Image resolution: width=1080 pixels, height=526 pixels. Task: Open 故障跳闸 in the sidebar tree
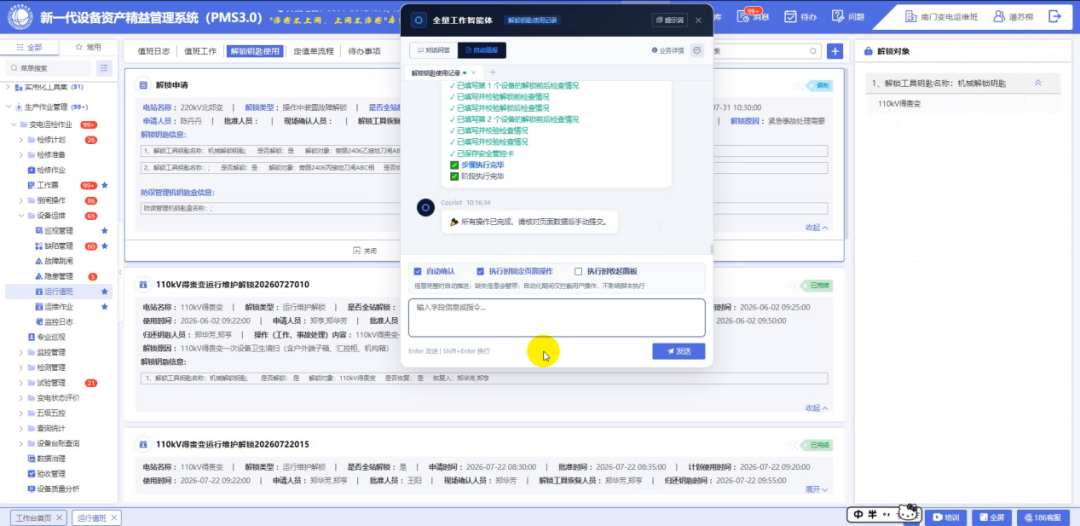tap(54, 261)
